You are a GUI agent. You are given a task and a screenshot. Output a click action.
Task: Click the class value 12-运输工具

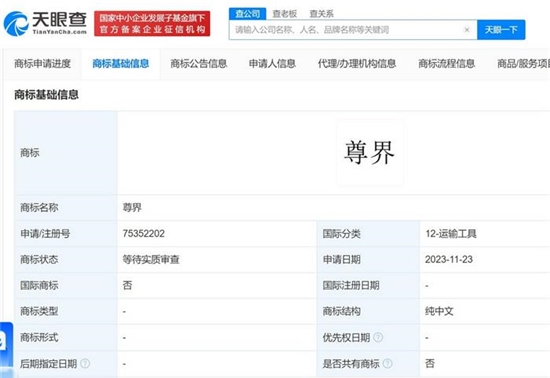[451, 234]
